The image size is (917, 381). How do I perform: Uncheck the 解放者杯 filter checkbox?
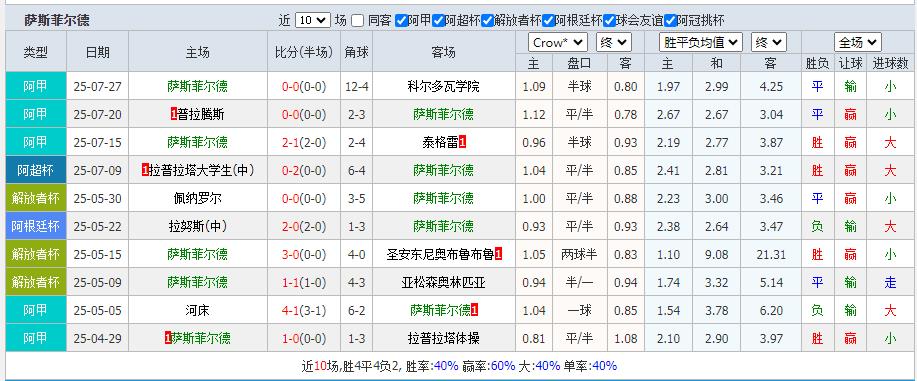pyautogui.click(x=488, y=20)
